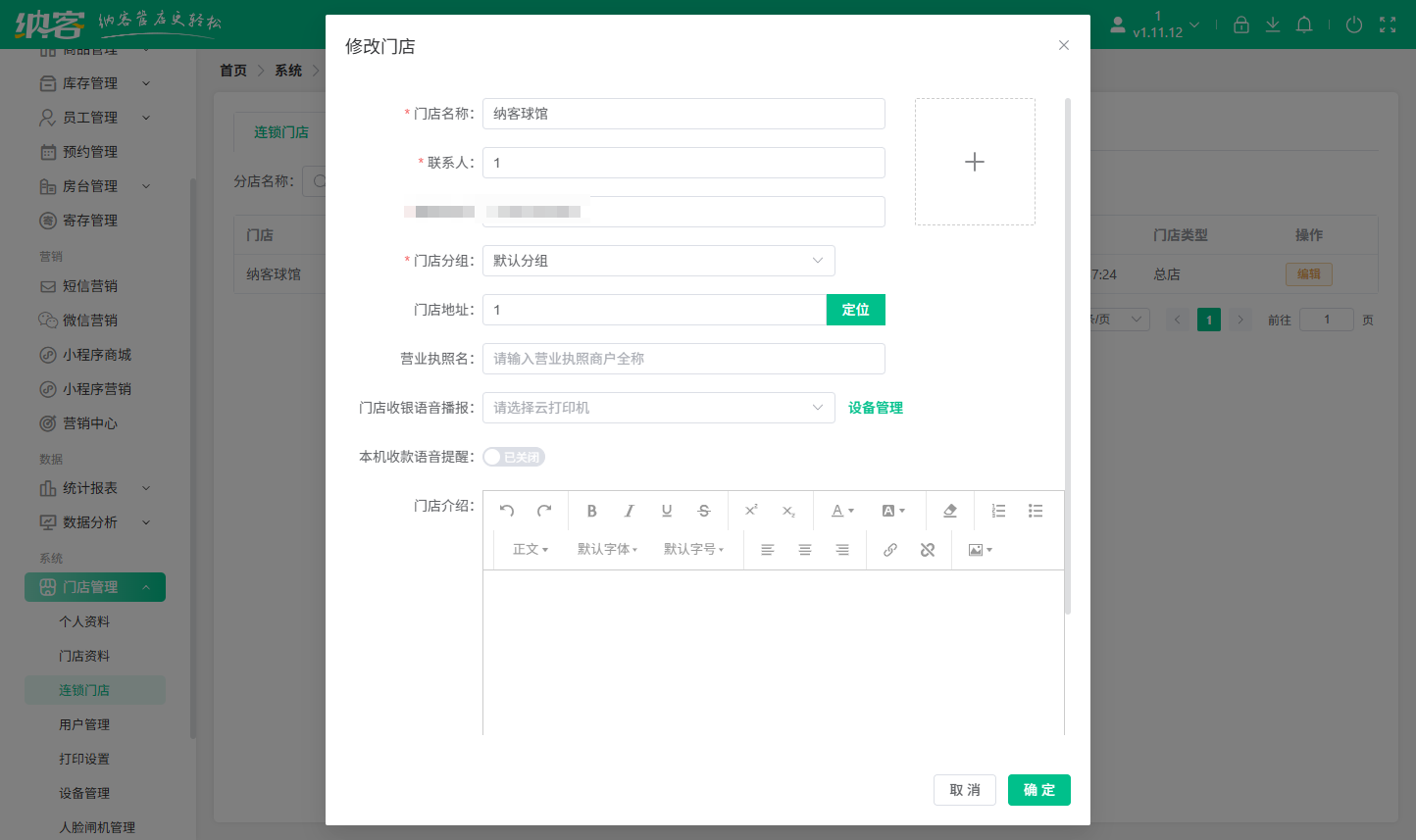Apply underline formatting in the editor
Image resolution: width=1416 pixels, height=840 pixels.
point(667,511)
